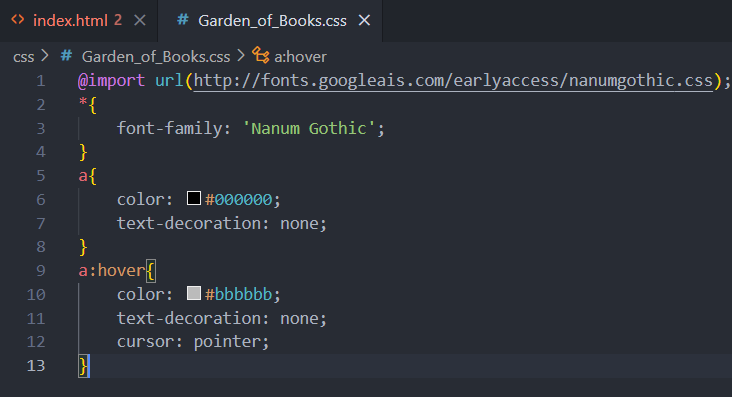Click the CSS hash icon on Garden_of_Books.css tab
Screen dimensions: 732x397
click(x=183, y=20)
